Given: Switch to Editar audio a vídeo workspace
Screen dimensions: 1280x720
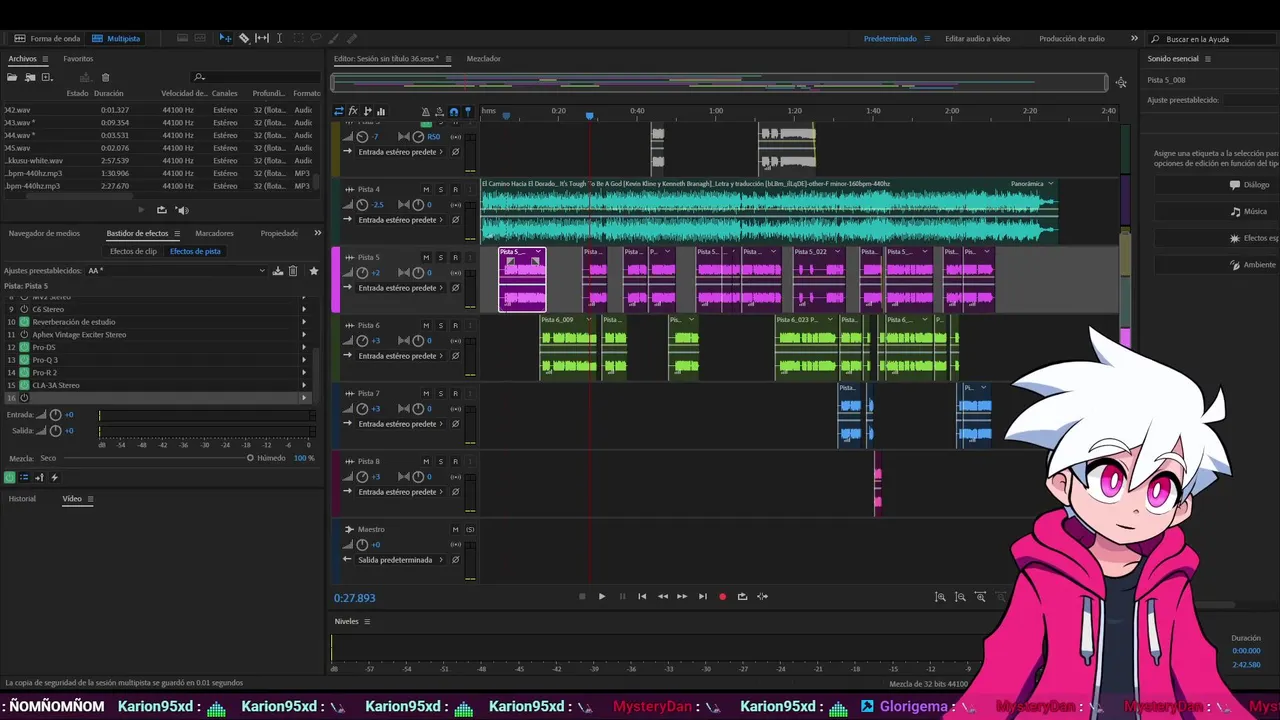Looking at the screenshot, I should pyautogui.click(x=977, y=38).
